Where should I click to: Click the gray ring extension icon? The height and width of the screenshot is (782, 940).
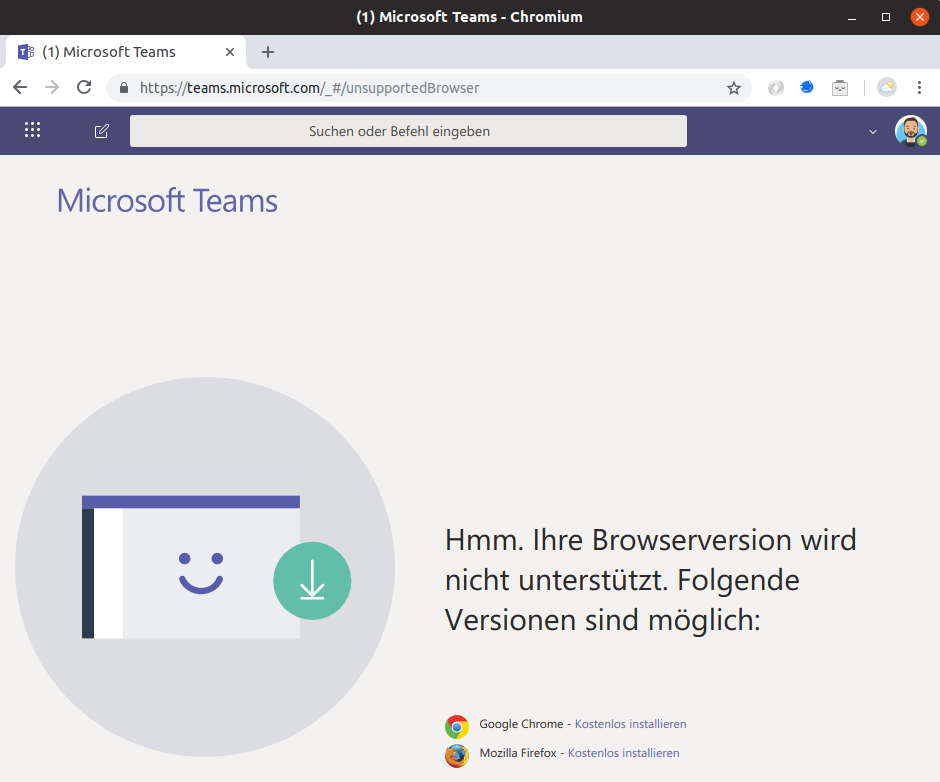776,88
